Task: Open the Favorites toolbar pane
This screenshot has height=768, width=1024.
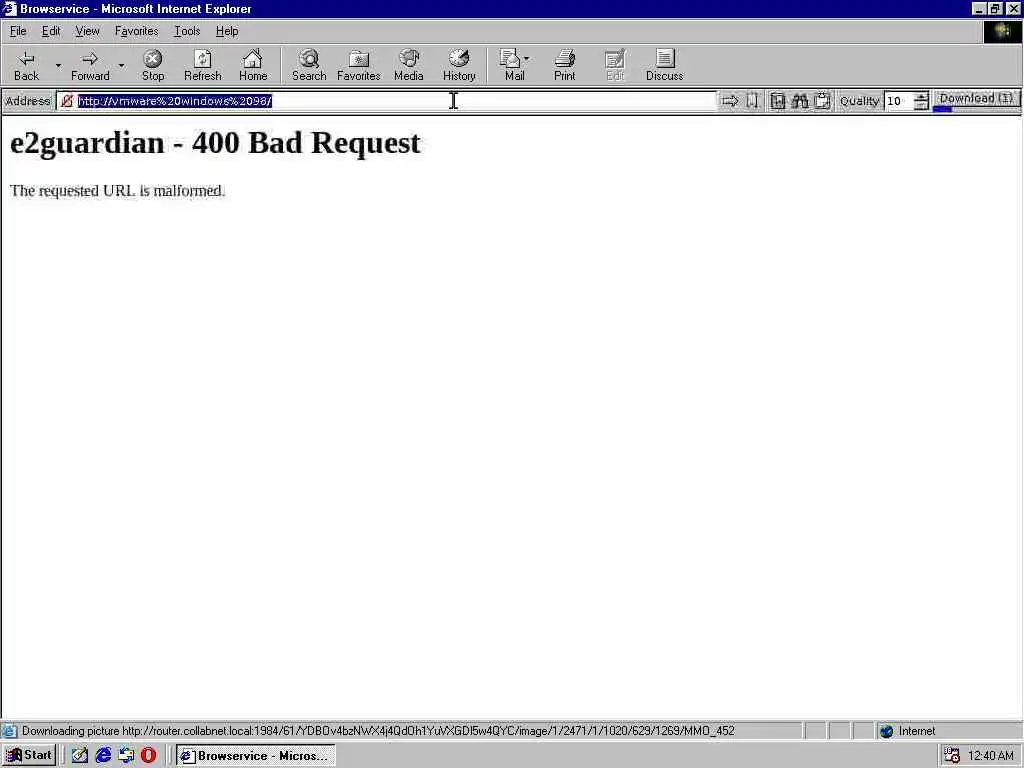Action: pyautogui.click(x=359, y=65)
